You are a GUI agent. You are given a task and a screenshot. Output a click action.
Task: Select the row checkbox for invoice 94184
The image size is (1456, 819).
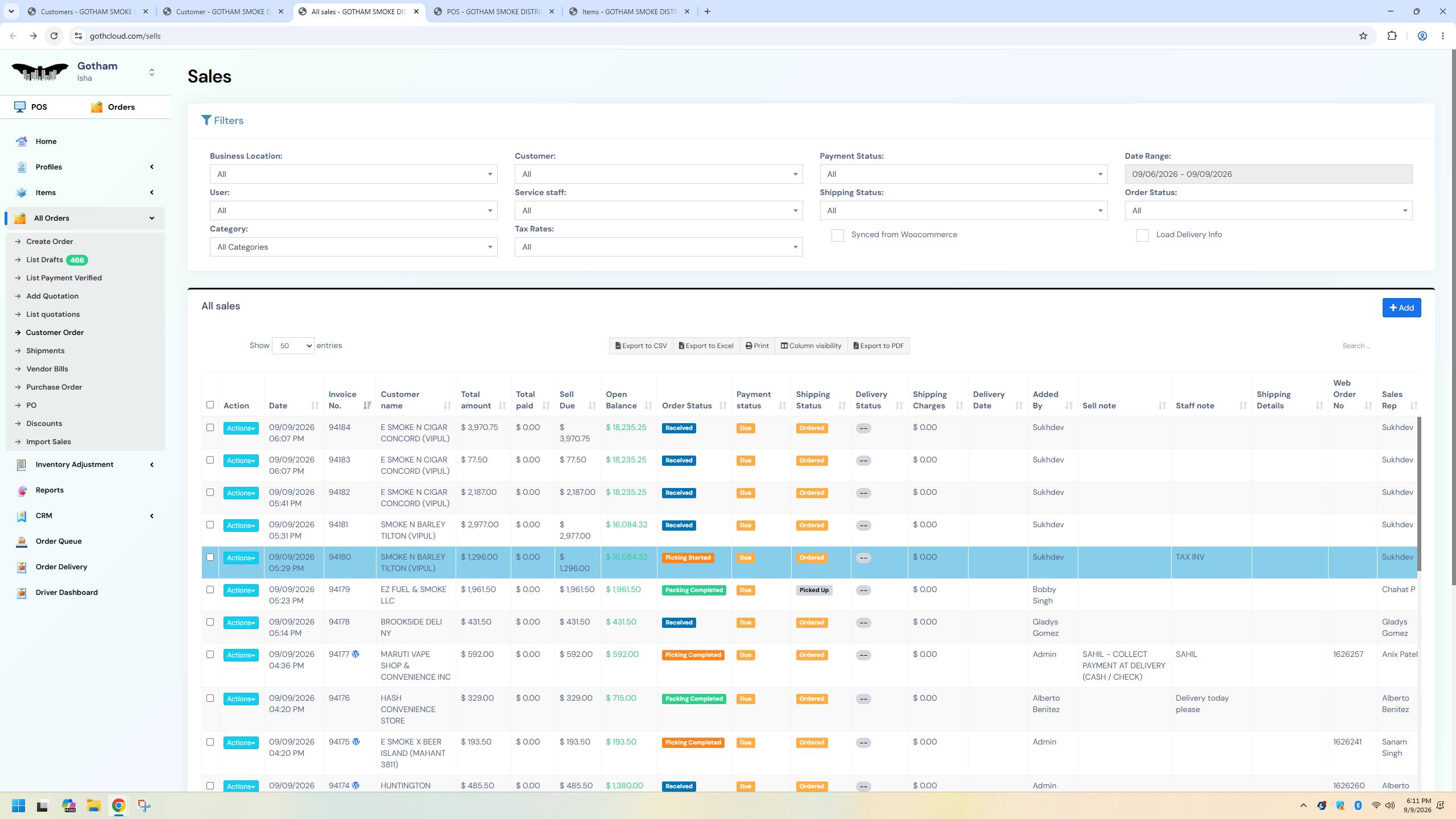point(210,428)
